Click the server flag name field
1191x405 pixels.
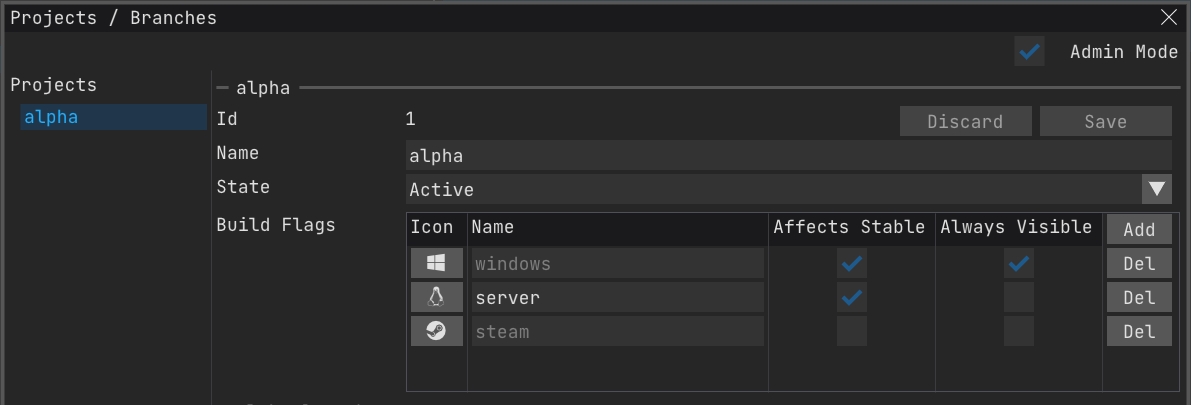click(x=617, y=298)
